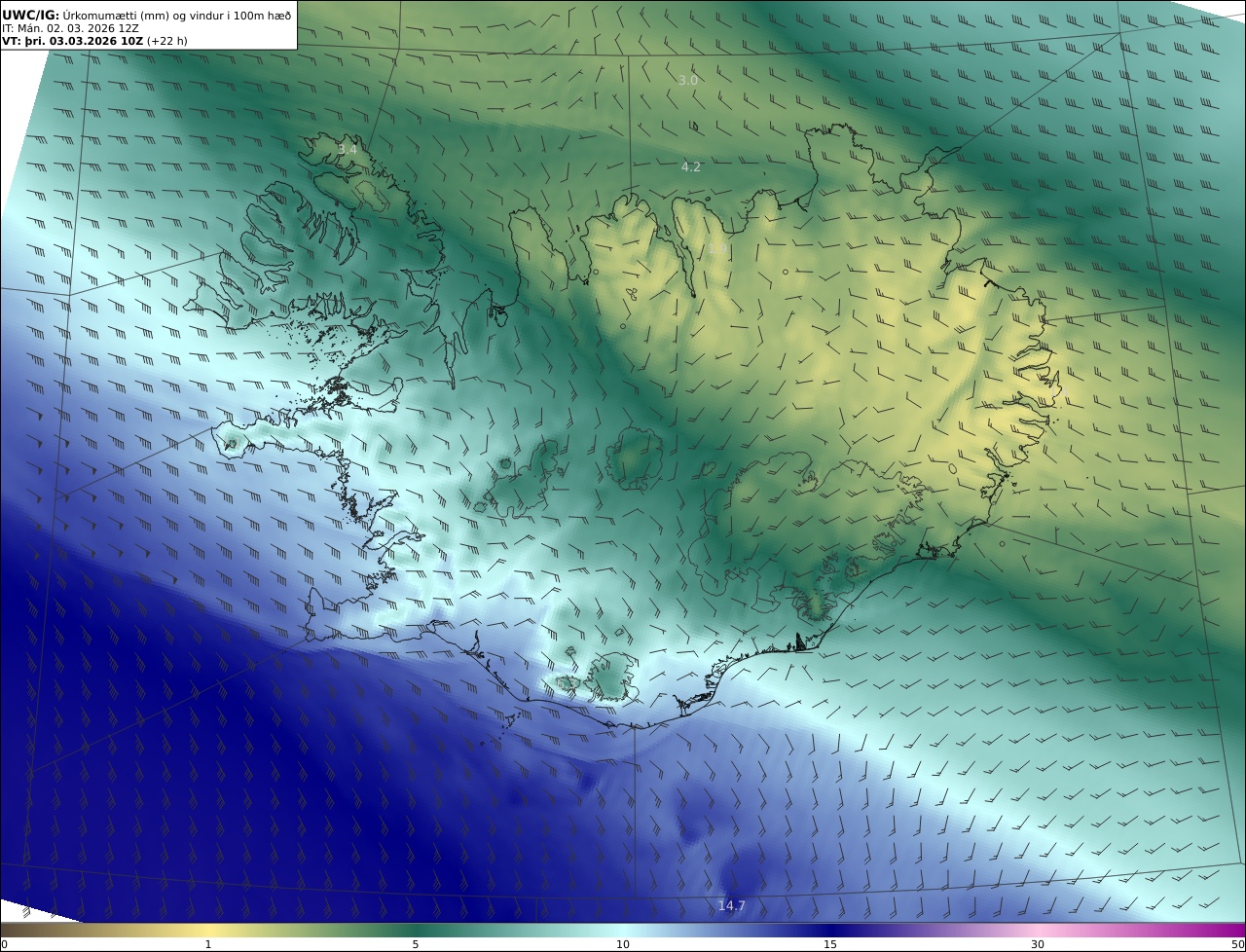Click the "5" tick on the color scale
This screenshot has width=1246, height=952.
click(x=416, y=944)
